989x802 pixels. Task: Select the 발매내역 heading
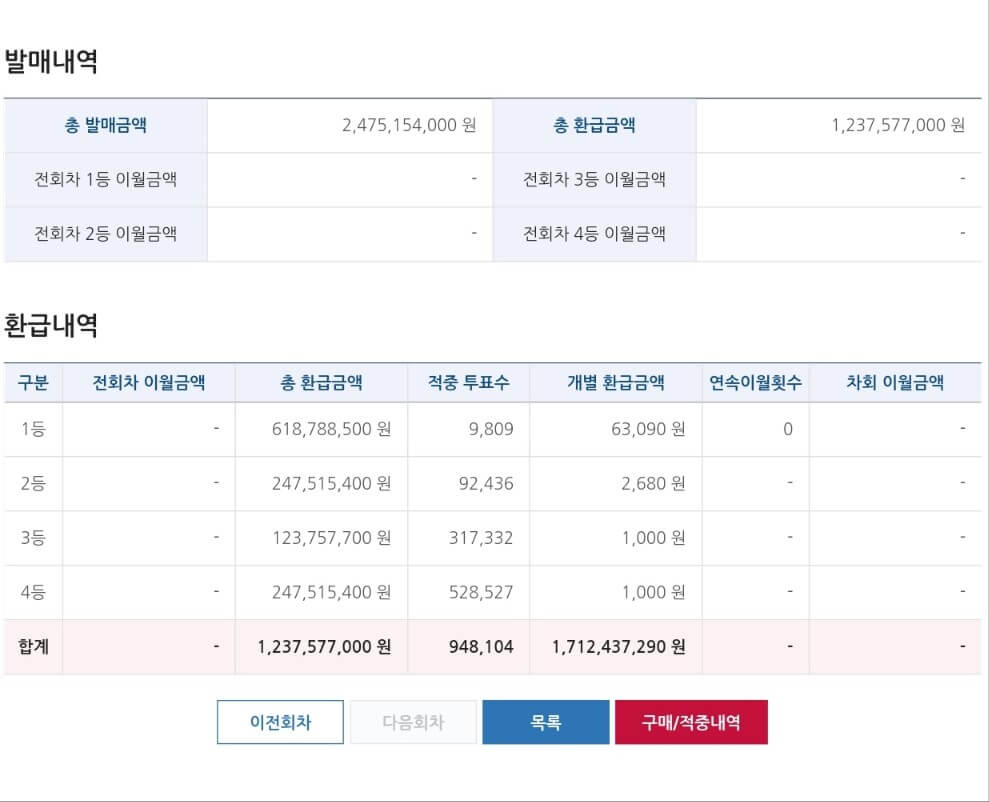(x=50, y=61)
